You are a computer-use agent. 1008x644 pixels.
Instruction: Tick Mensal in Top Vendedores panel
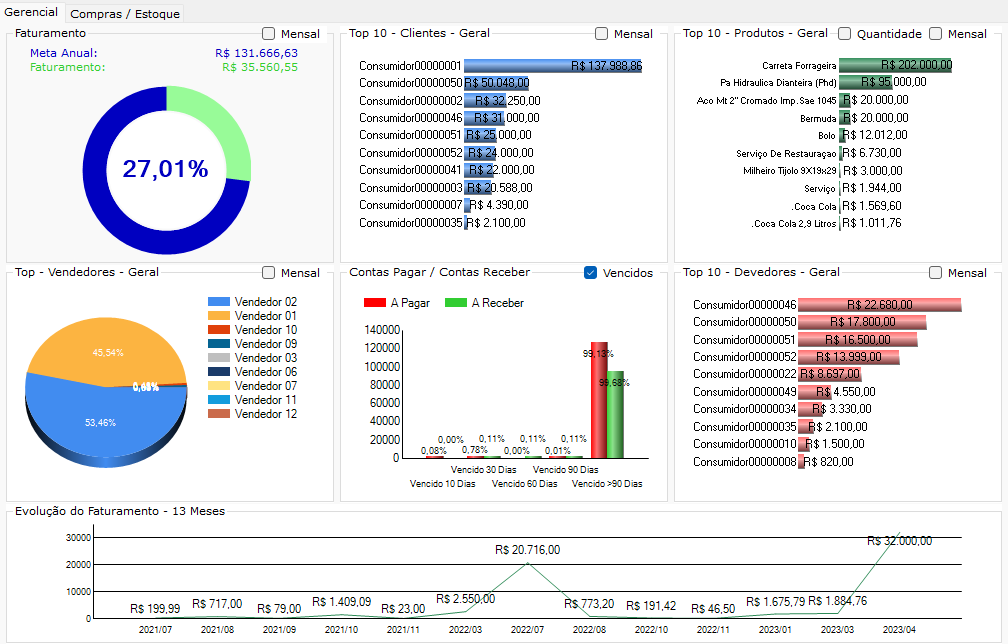[269, 273]
